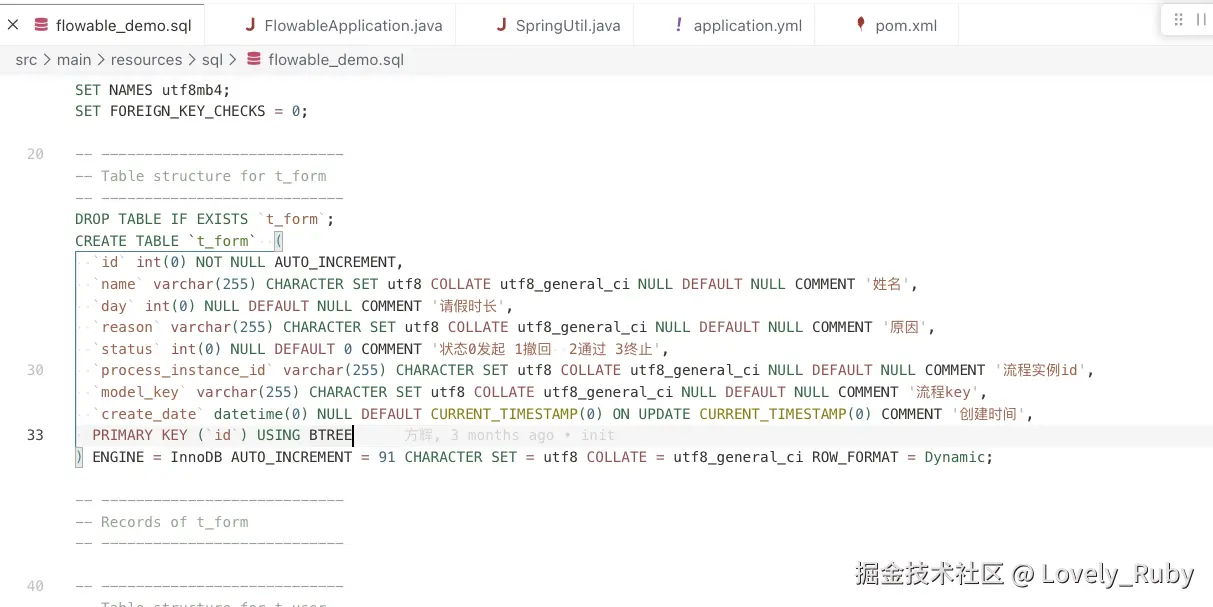Click the AUTO_INCREMENT value 91
The height and width of the screenshot is (607, 1213).
[387, 457]
